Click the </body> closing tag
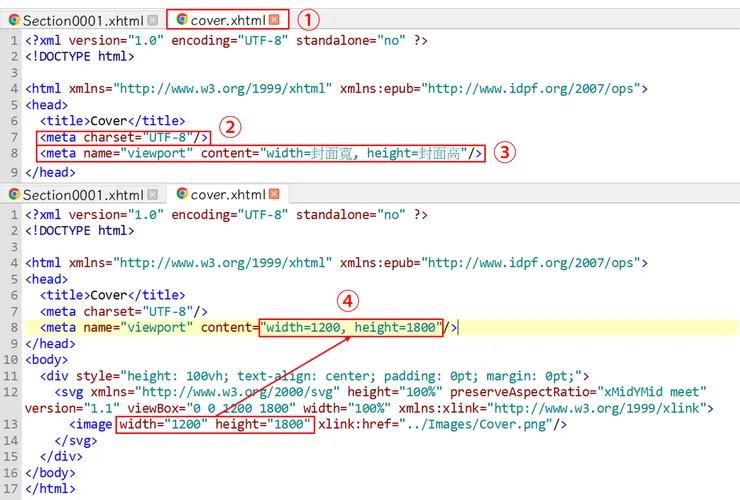 pos(50,473)
